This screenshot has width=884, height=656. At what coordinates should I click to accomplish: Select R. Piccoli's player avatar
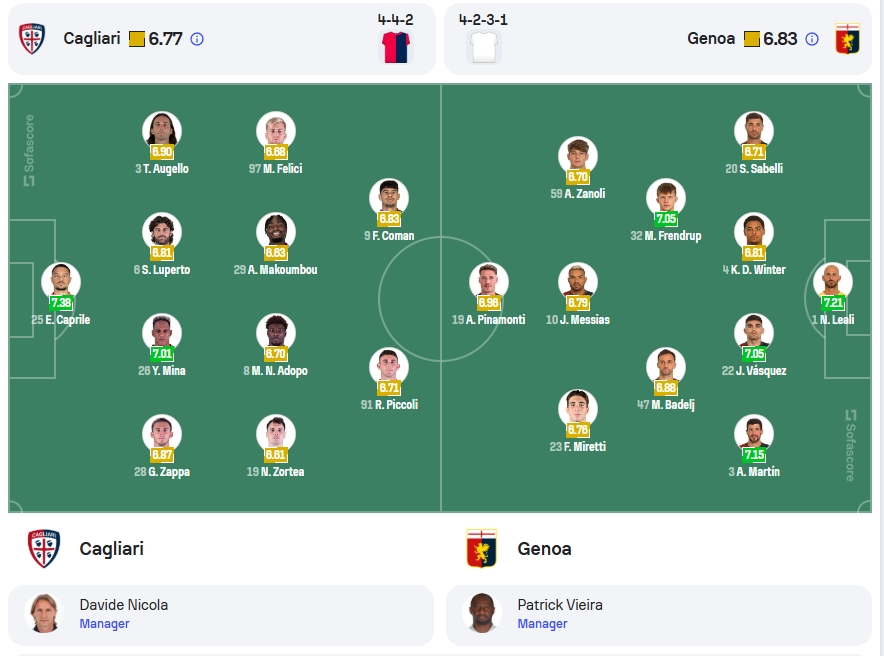pyautogui.click(x=389, y=366)
